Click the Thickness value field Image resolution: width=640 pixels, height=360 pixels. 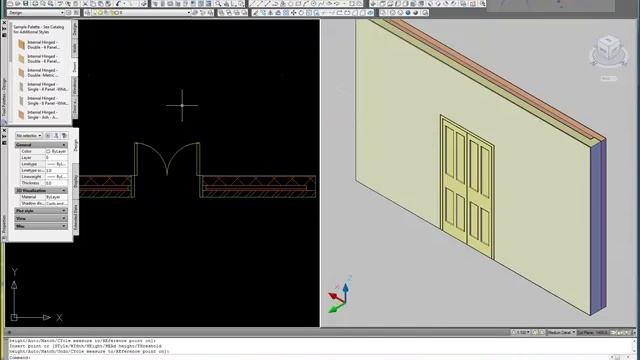coord(56,183)
